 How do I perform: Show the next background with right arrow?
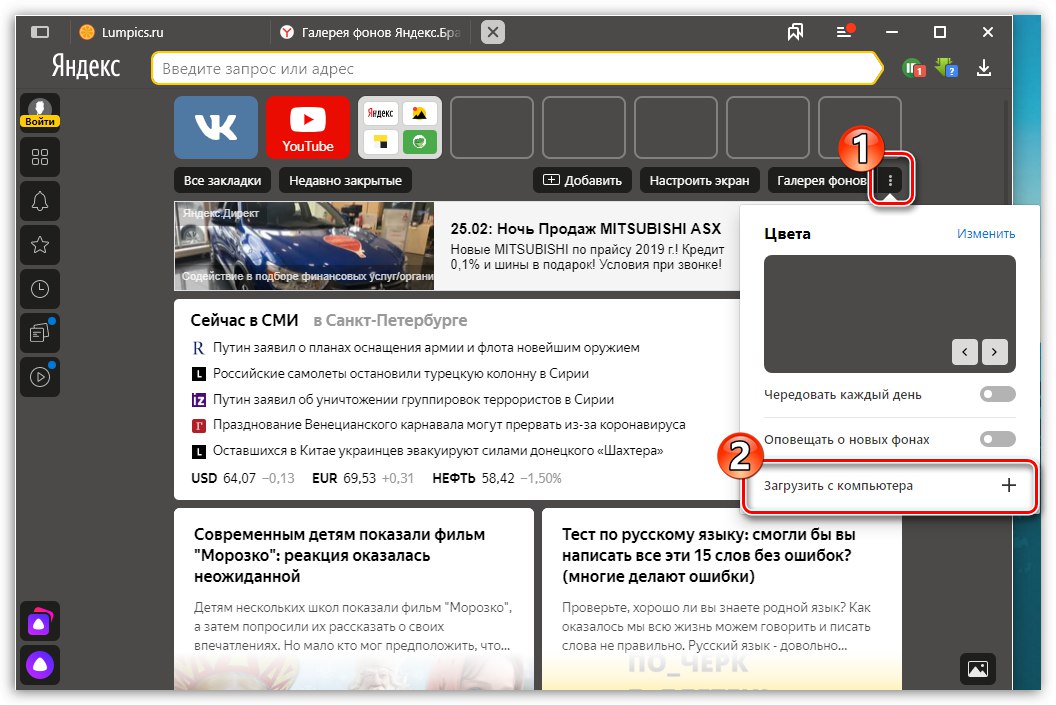[x=995, y=351]
